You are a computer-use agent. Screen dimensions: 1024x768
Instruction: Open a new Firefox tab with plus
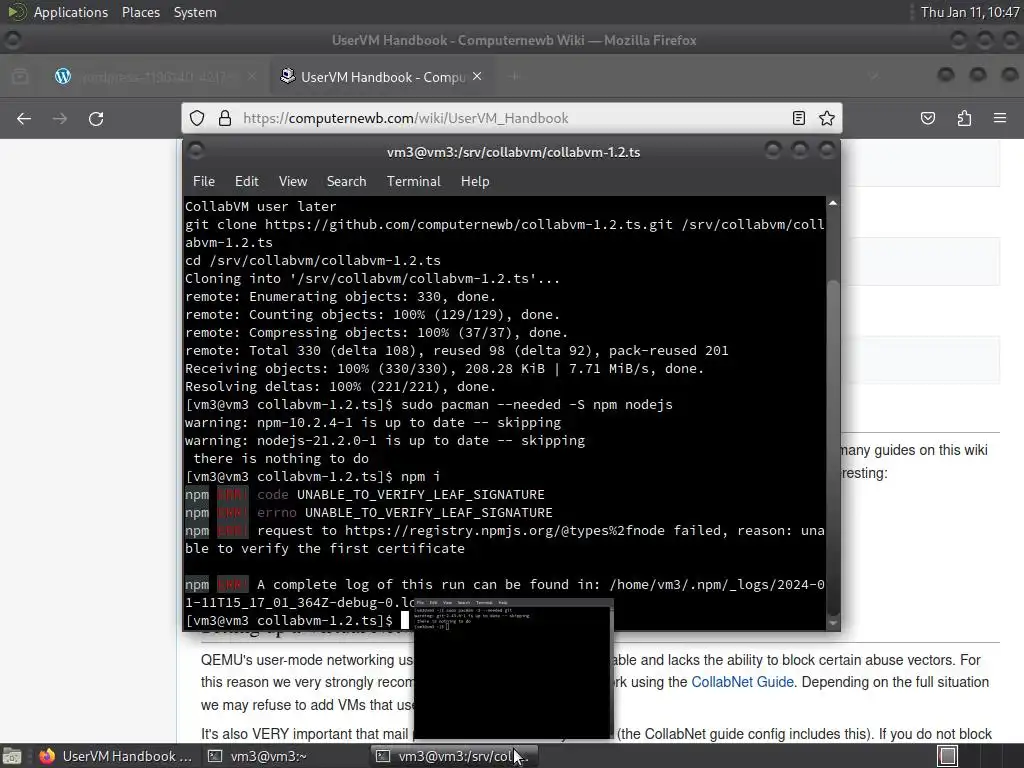[515, 76]
